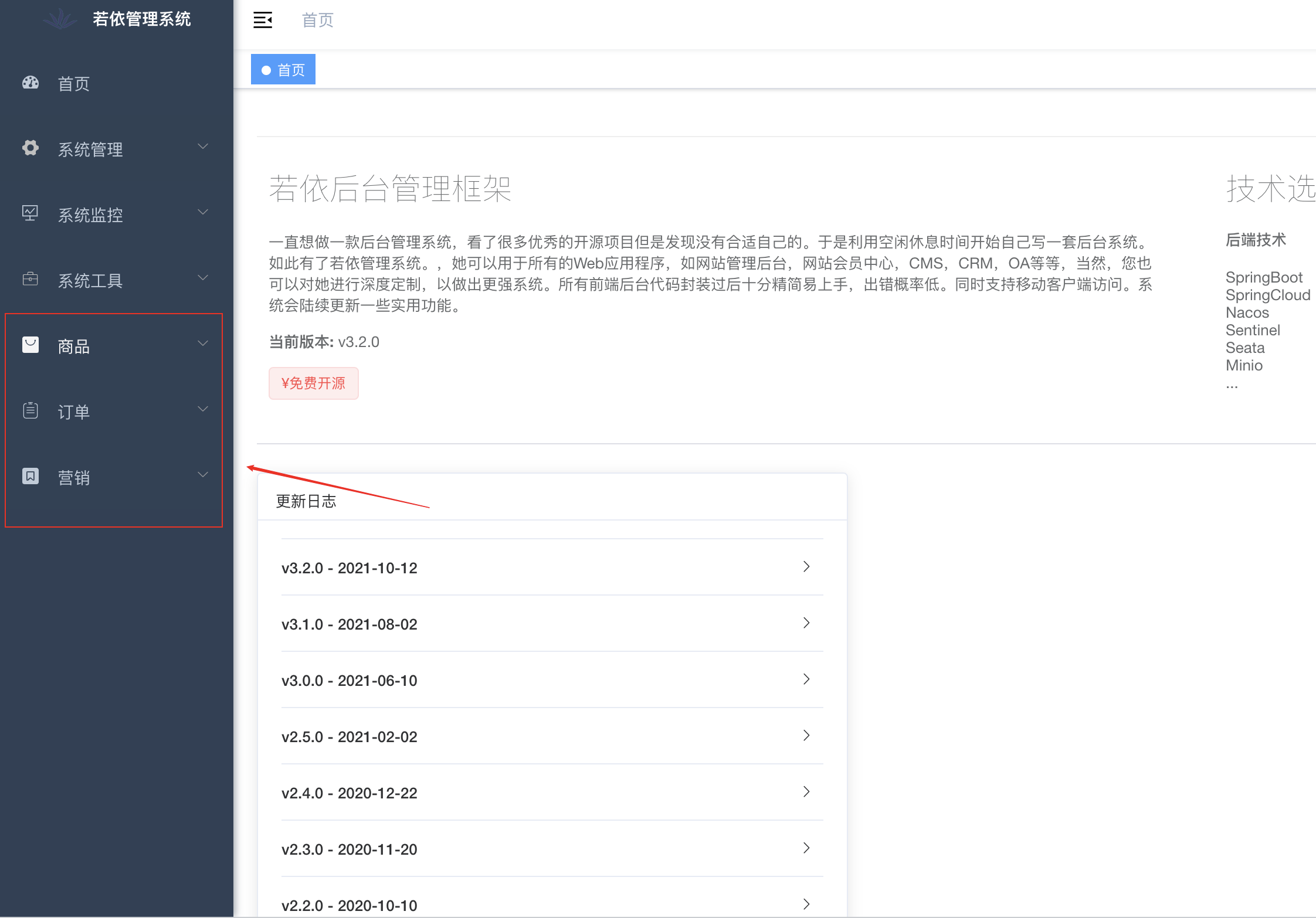
Task: Click the hamburger sidebar collapse icon
Action: 262,20
